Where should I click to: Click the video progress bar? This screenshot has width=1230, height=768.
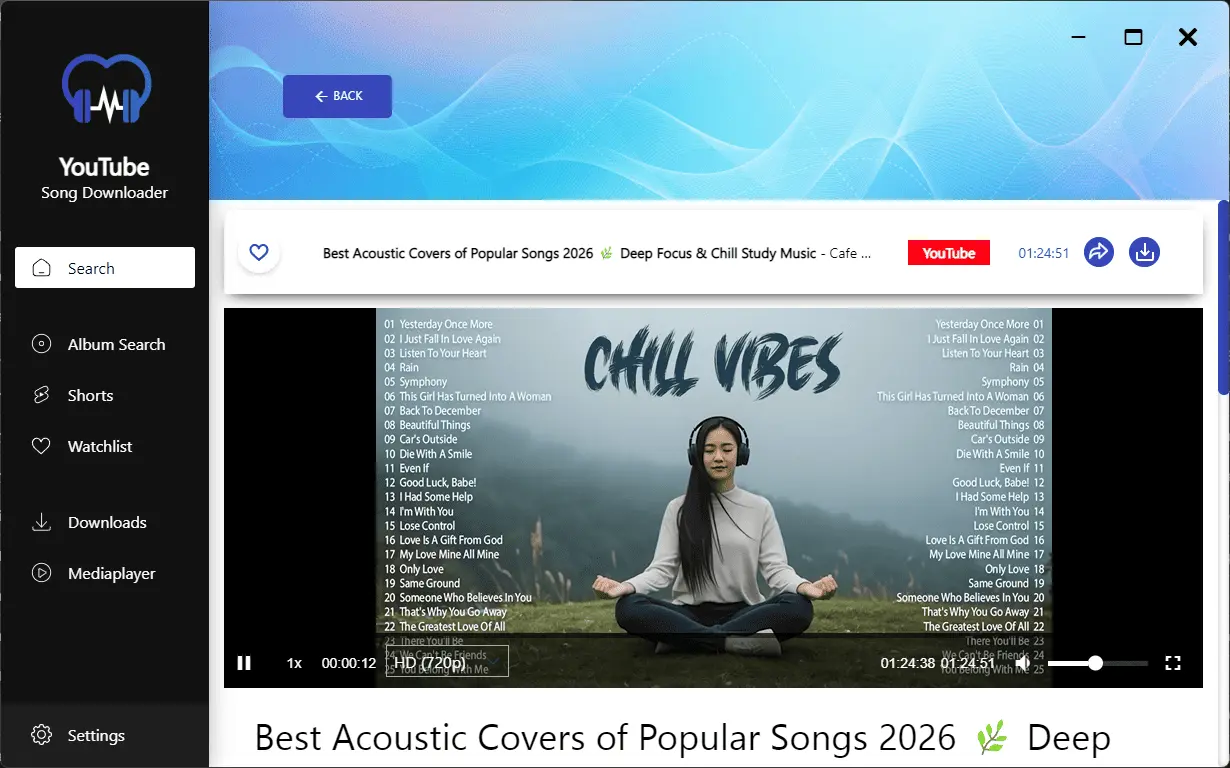coord(713,635)
